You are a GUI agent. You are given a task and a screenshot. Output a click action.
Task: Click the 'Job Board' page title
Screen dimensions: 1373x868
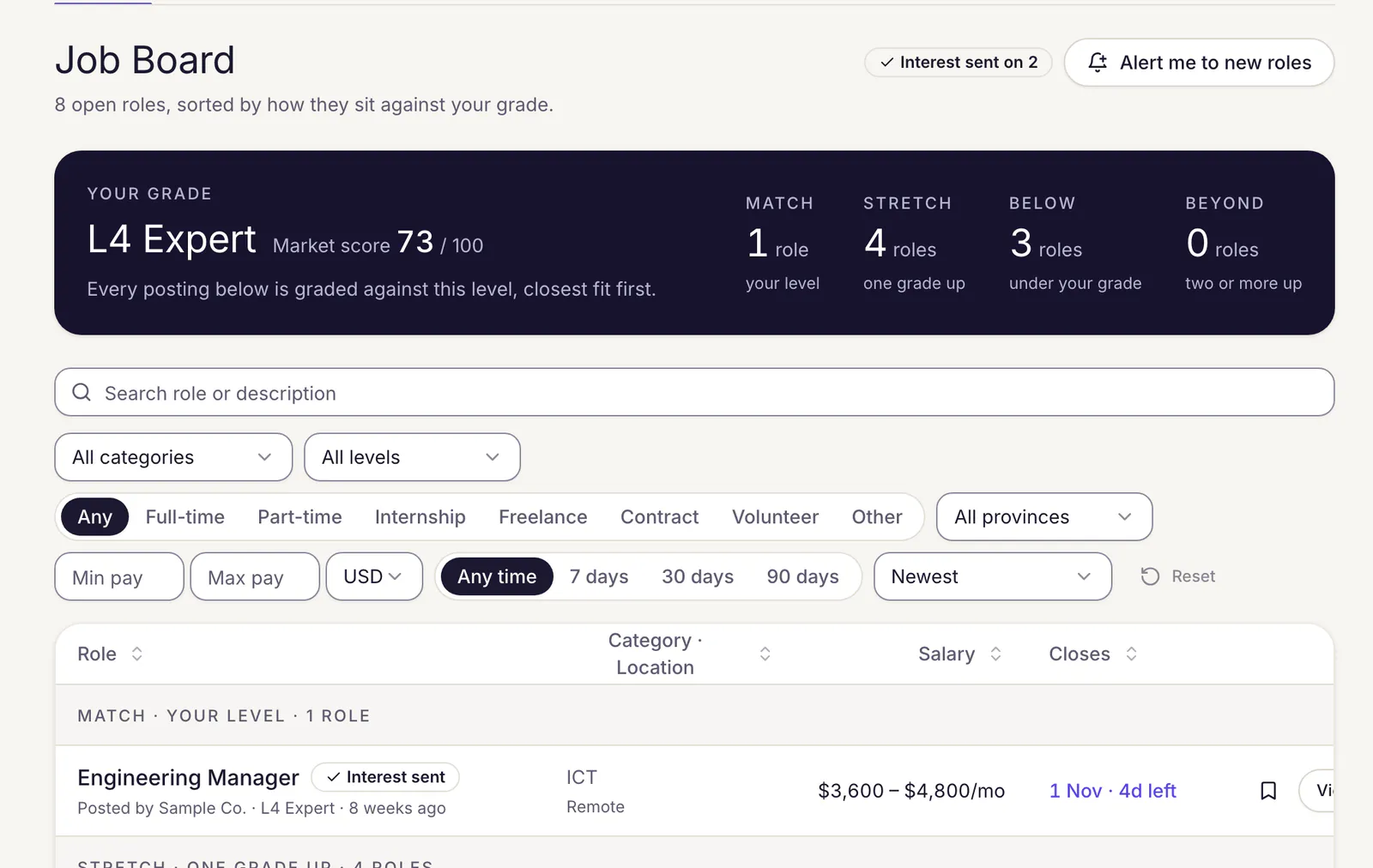[x=145, y=60]
